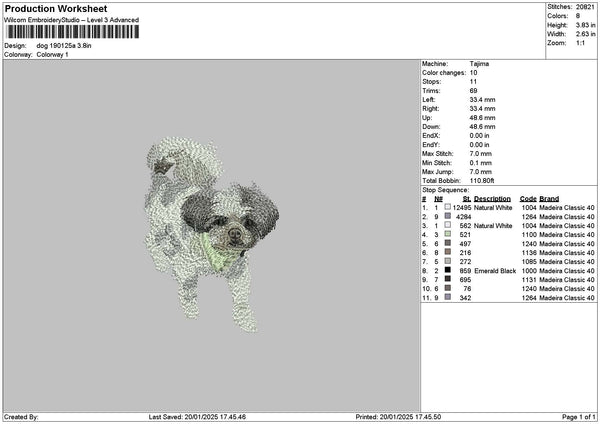
Task: Click the Machine value Tajima
Action: 479,62
